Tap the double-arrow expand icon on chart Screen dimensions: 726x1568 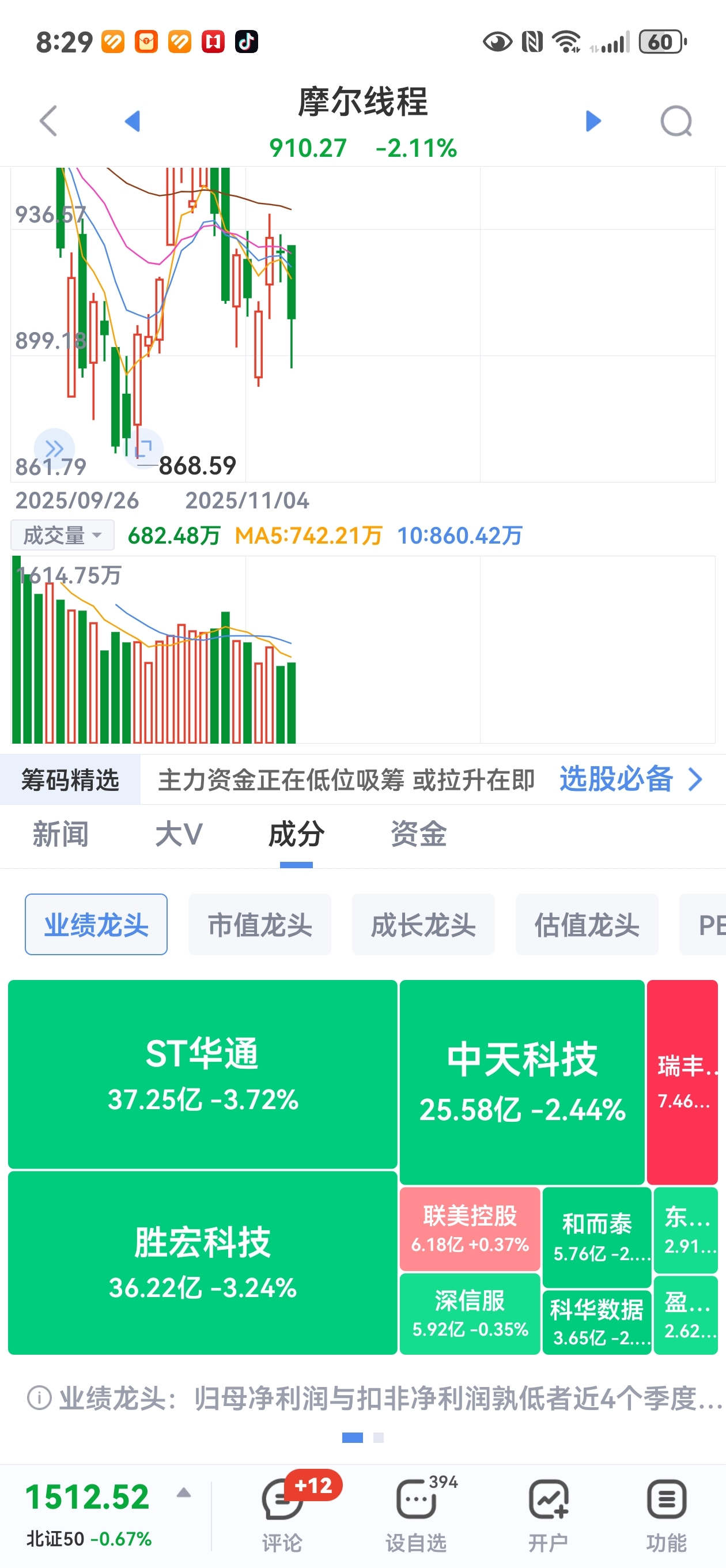coord(54,448)
